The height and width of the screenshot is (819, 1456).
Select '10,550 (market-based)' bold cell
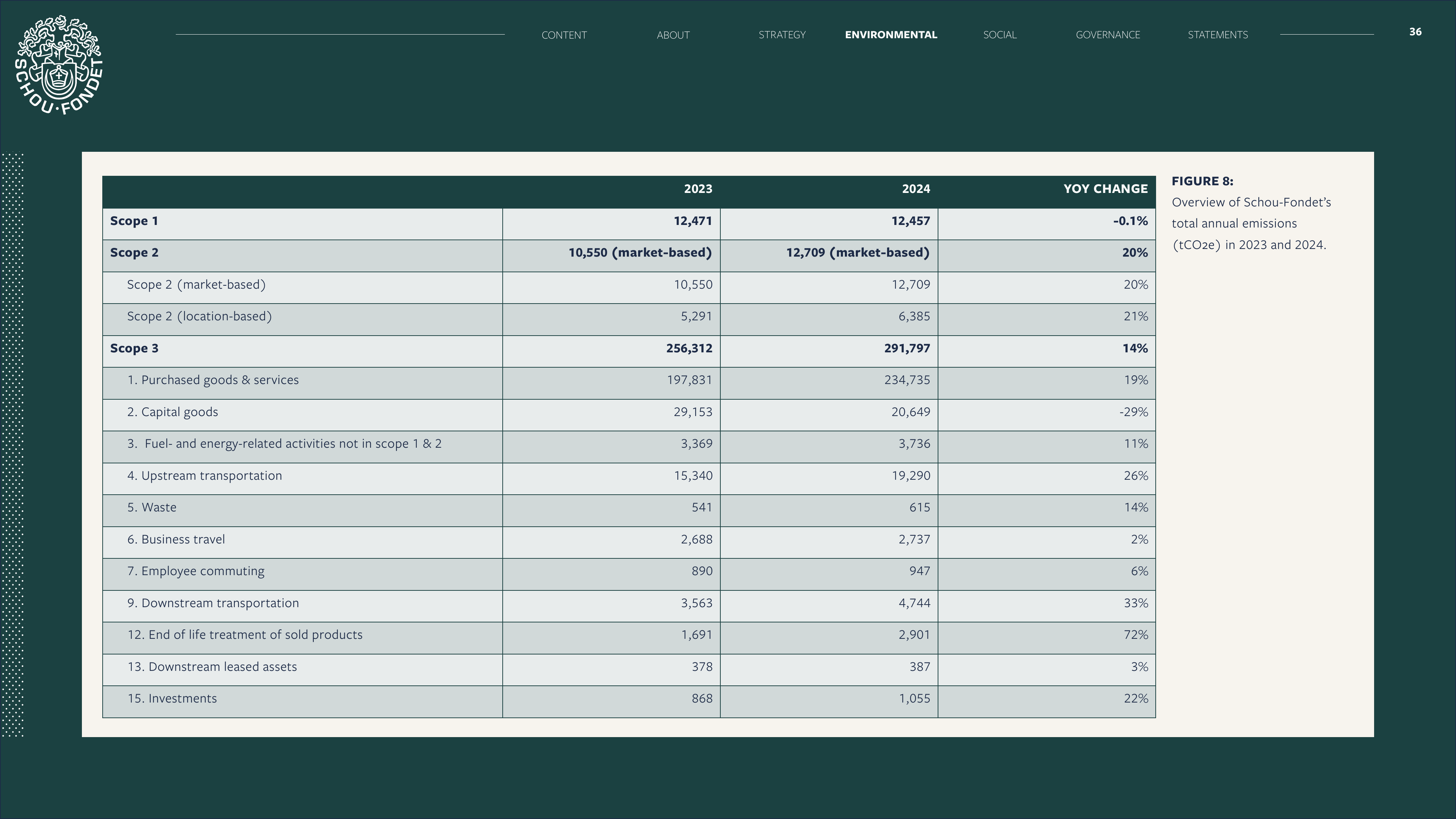[640, 253]
